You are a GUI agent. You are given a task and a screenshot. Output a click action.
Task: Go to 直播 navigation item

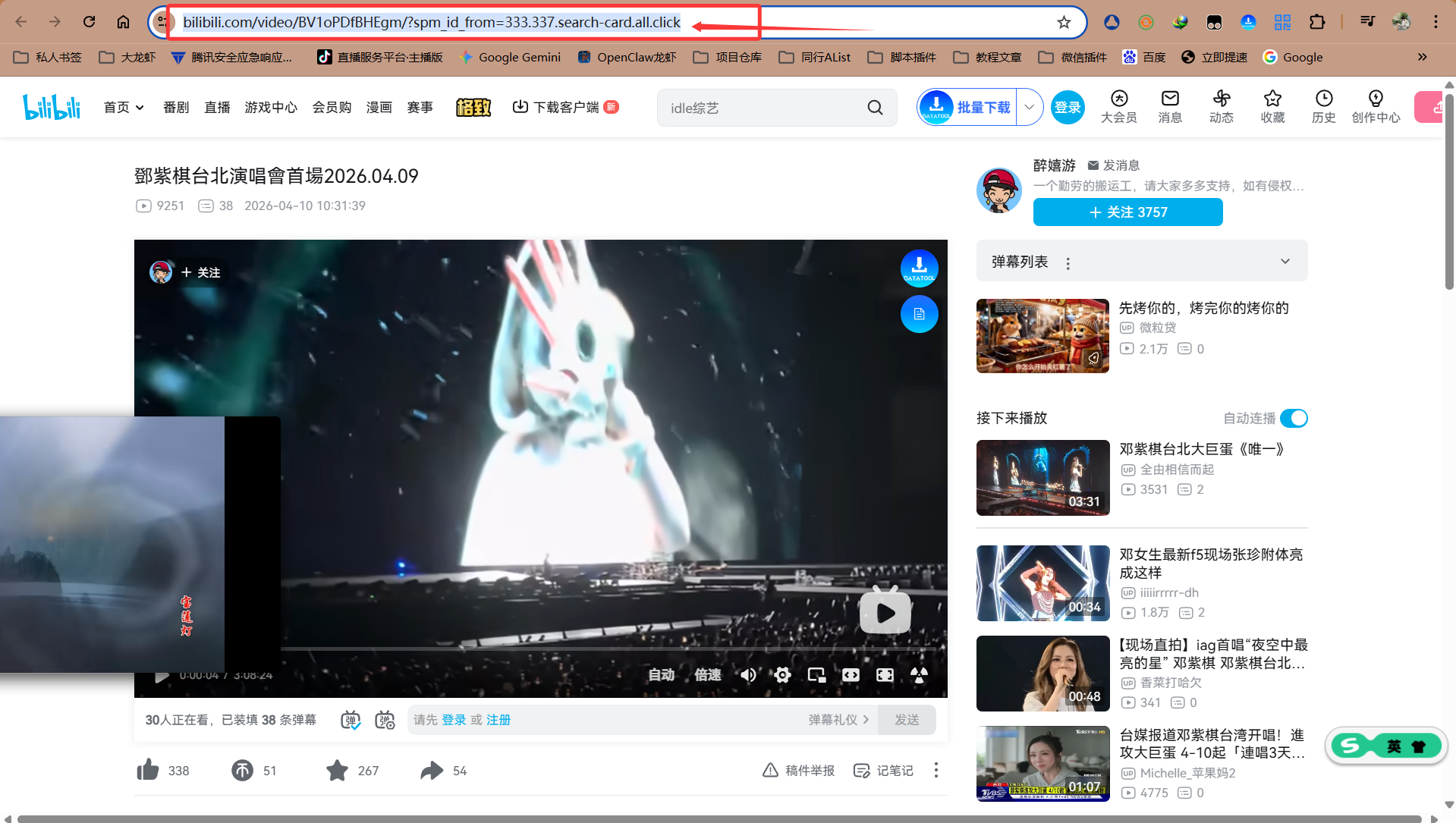pyautogui.click(x=217, y=108)
